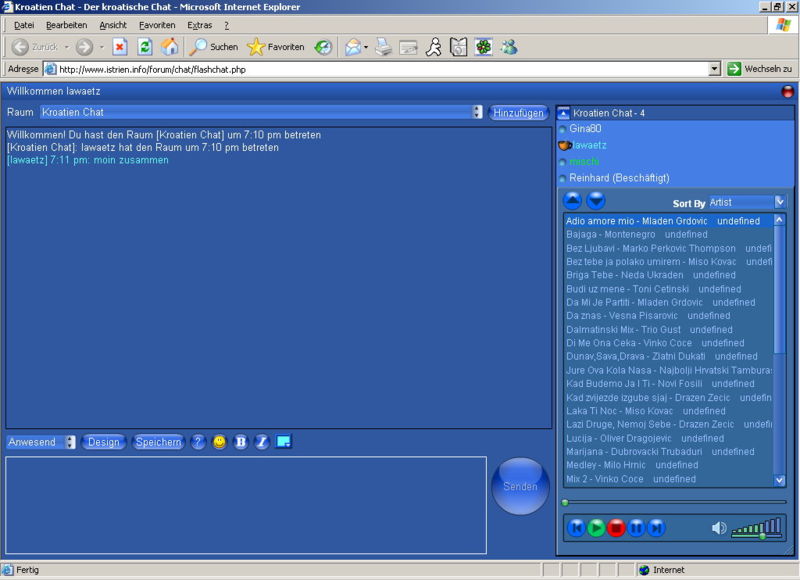
Task: Click the research book toolbar icon
Action: pos(459,47)
